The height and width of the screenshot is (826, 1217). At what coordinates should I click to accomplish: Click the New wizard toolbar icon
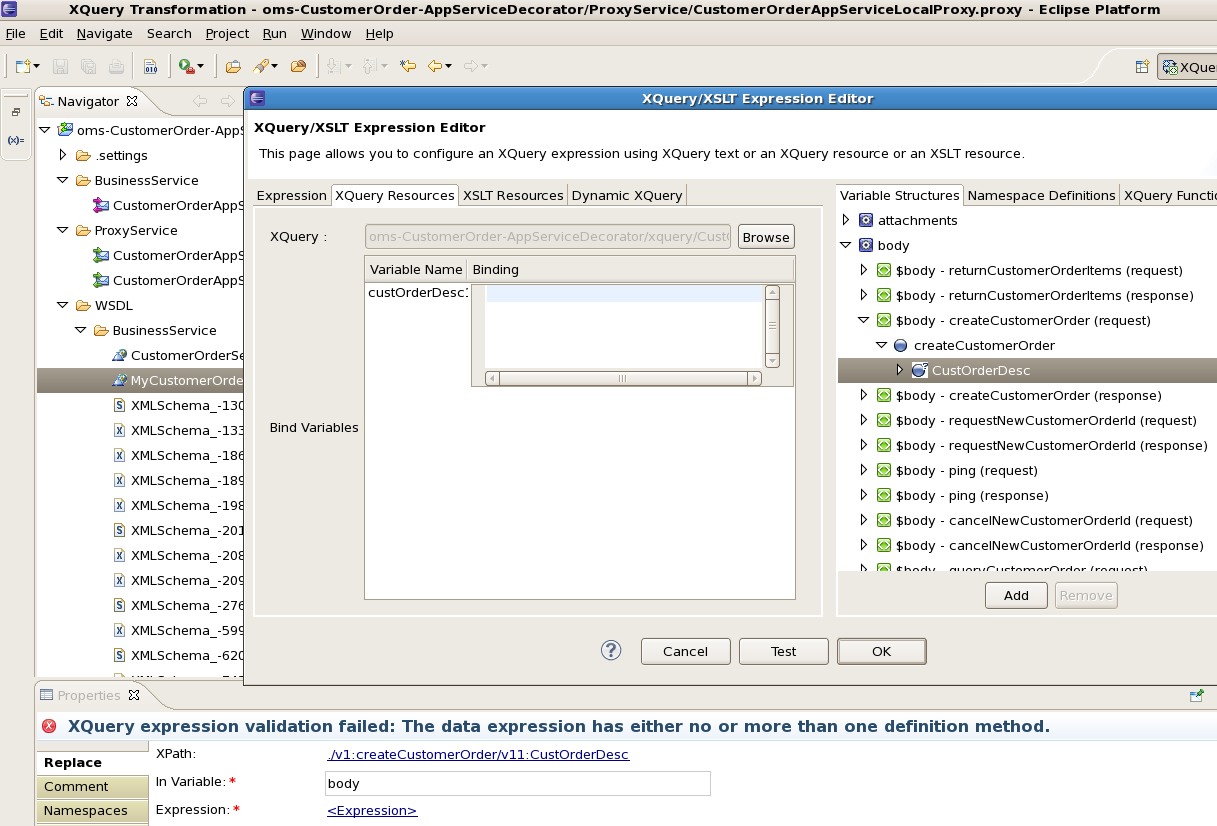(x=24, y=66)
